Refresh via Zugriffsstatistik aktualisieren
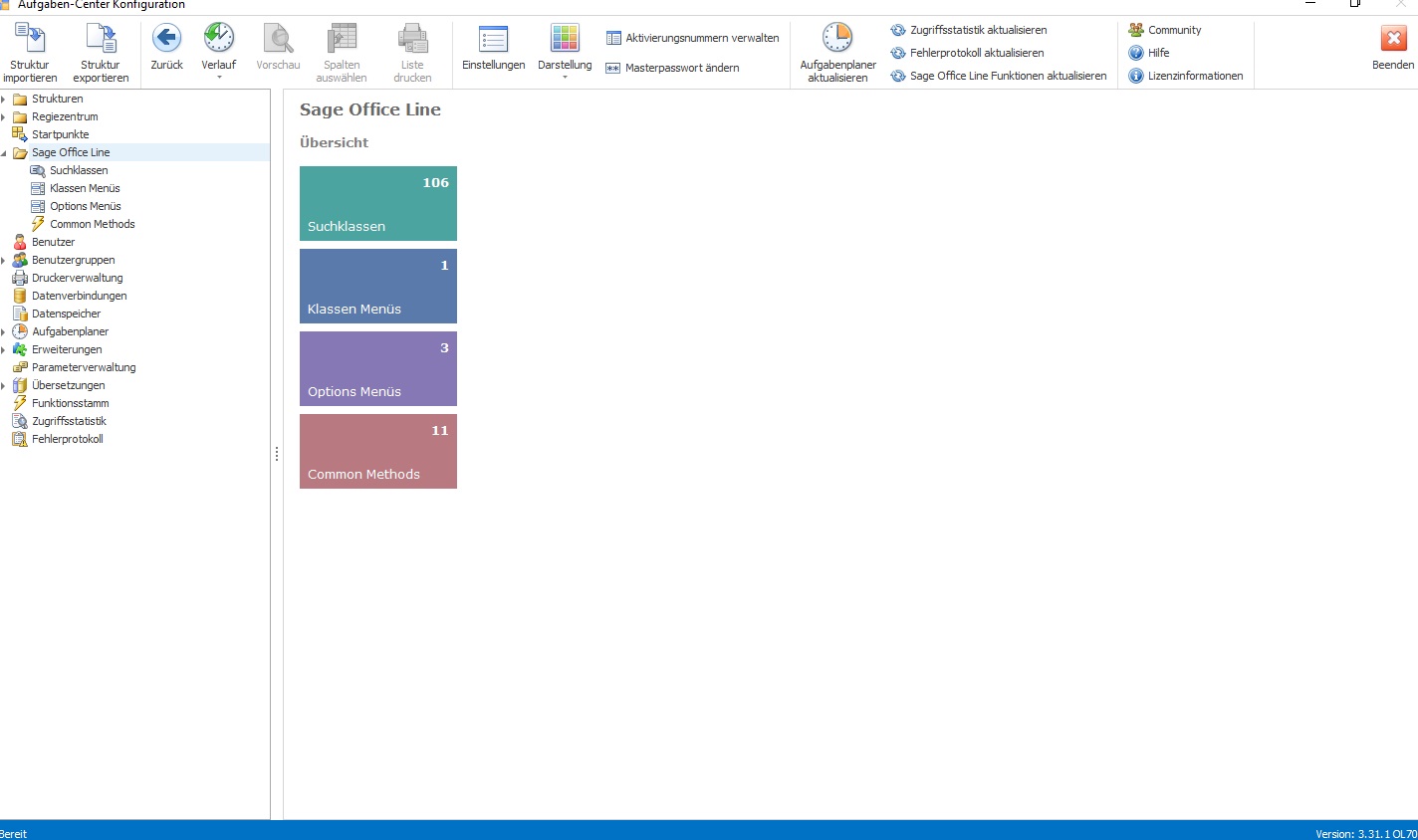Screen dimensions: 1418x840 tap(969, 30)
